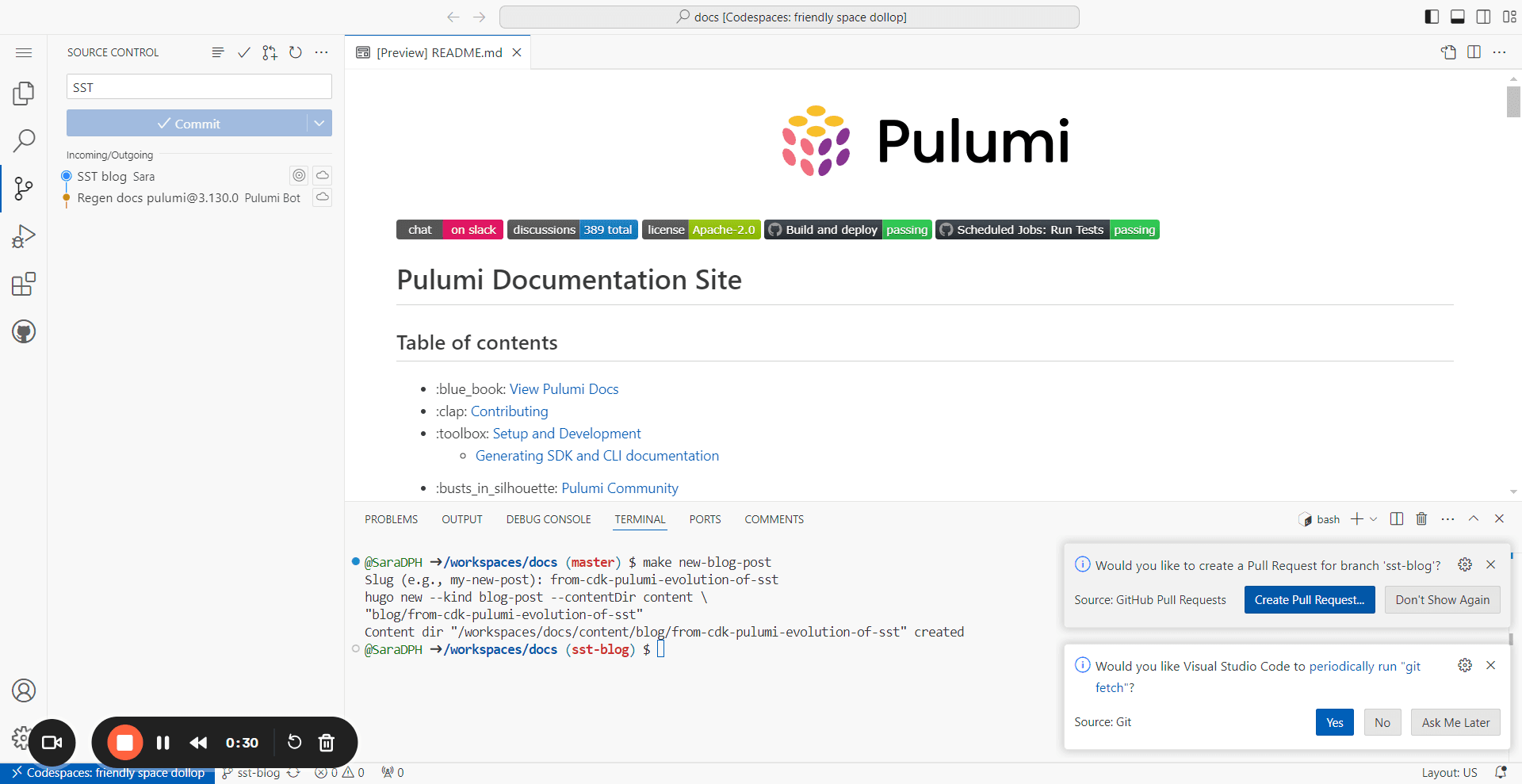Split the terminal
Viewport: 1522px width, 784px height.
click(1397, 519)
